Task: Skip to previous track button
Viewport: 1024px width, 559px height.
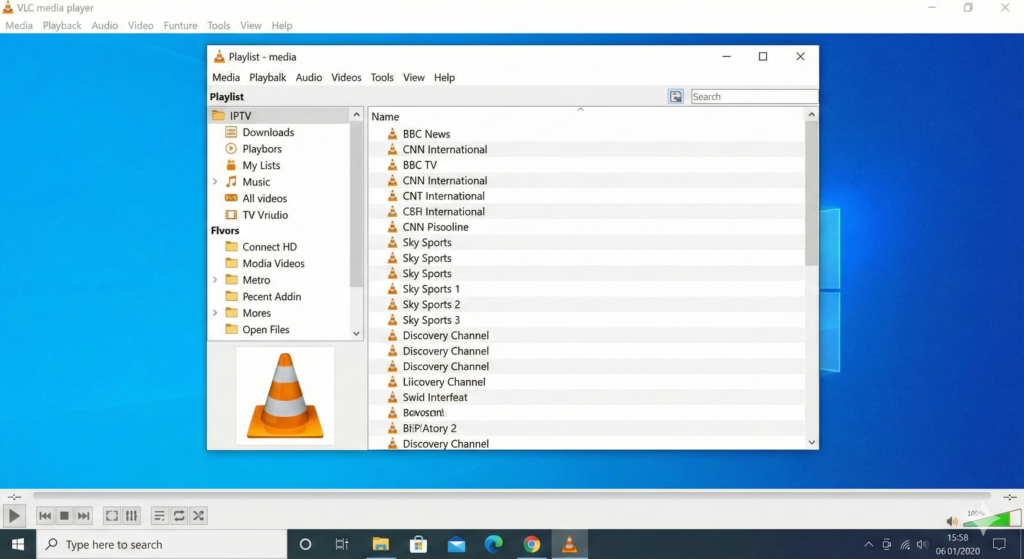Action: pos(44,516)
